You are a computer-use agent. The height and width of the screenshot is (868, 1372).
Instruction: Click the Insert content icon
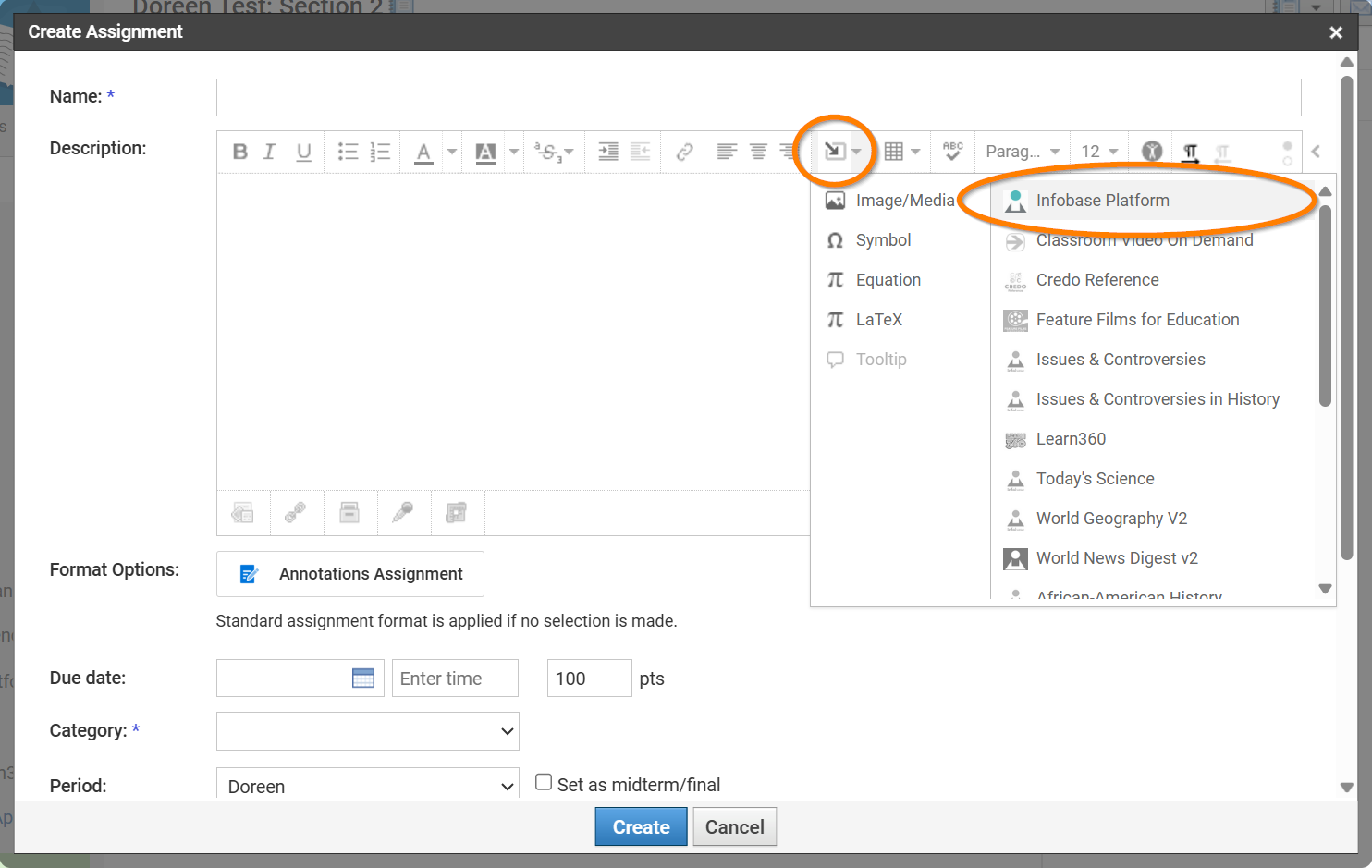point(835,152)
